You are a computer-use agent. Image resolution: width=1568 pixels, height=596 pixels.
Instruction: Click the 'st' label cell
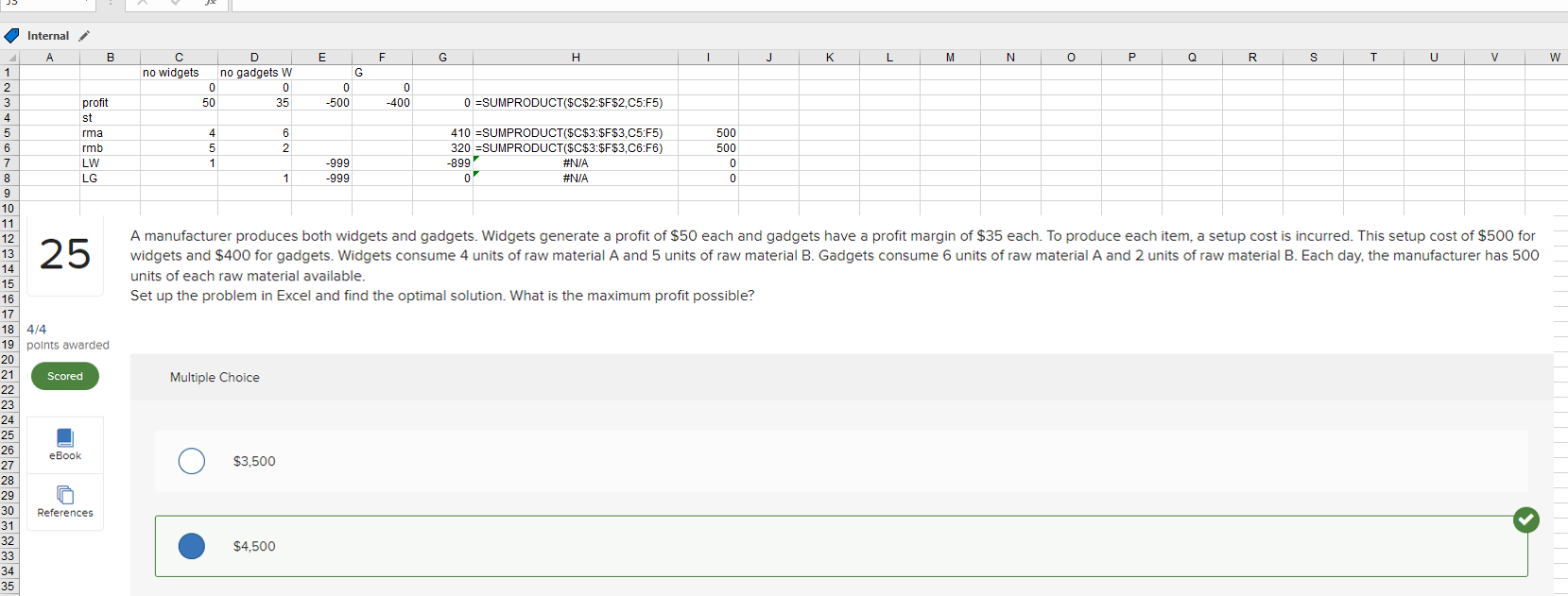110,118
